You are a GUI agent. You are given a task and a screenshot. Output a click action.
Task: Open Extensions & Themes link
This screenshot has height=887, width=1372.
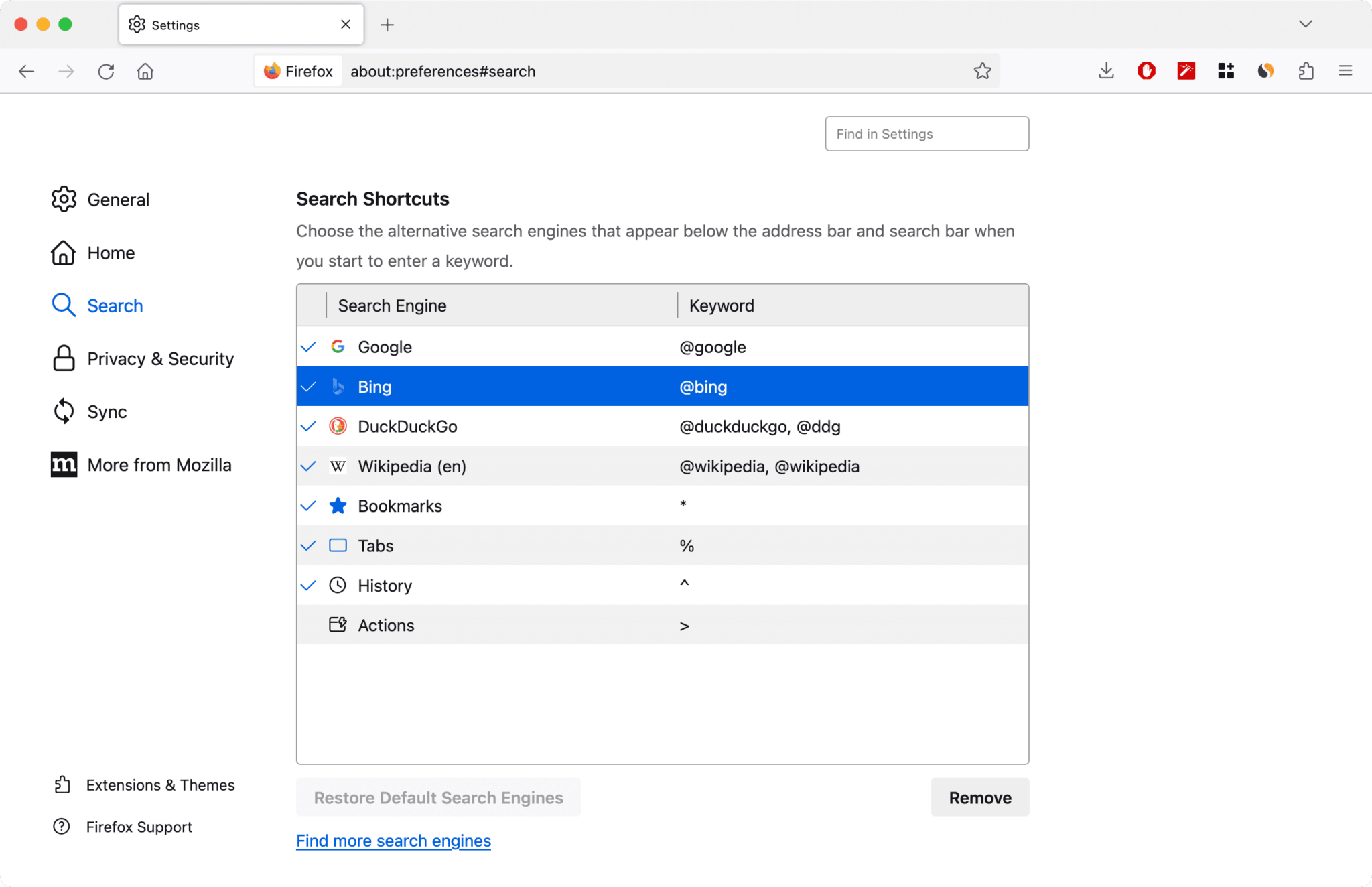tap(144, 785)
